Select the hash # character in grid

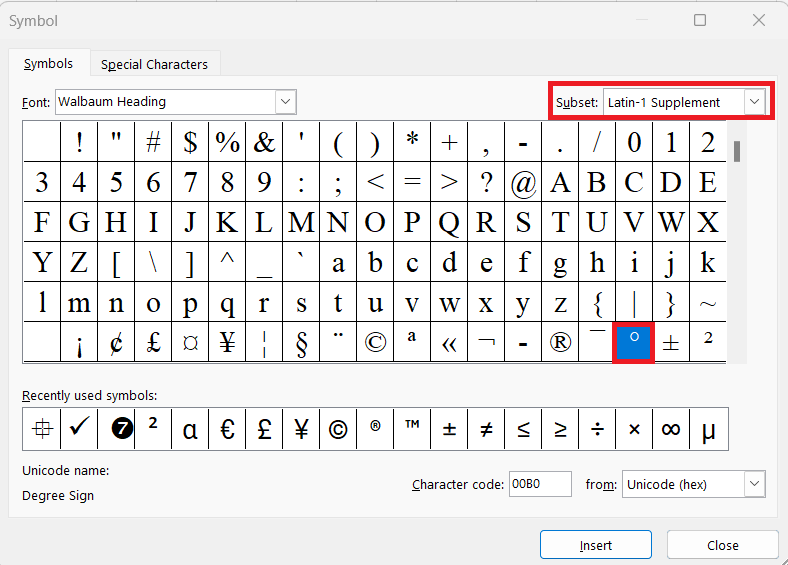point(153,141)
